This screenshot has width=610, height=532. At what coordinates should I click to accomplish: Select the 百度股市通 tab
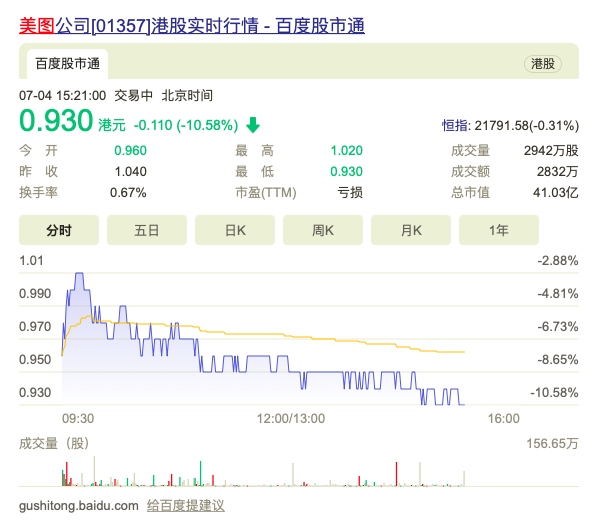point(67,63)
